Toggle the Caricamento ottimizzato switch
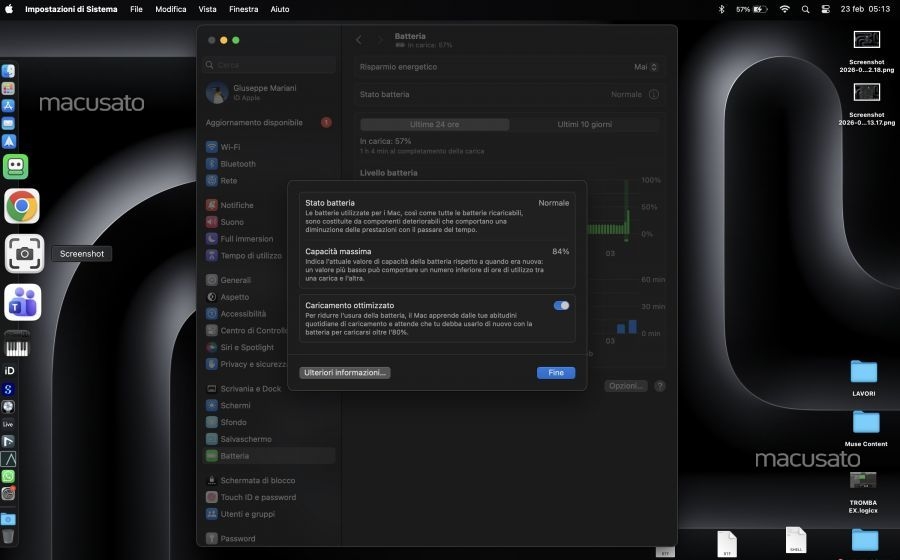 coord(561,305)
